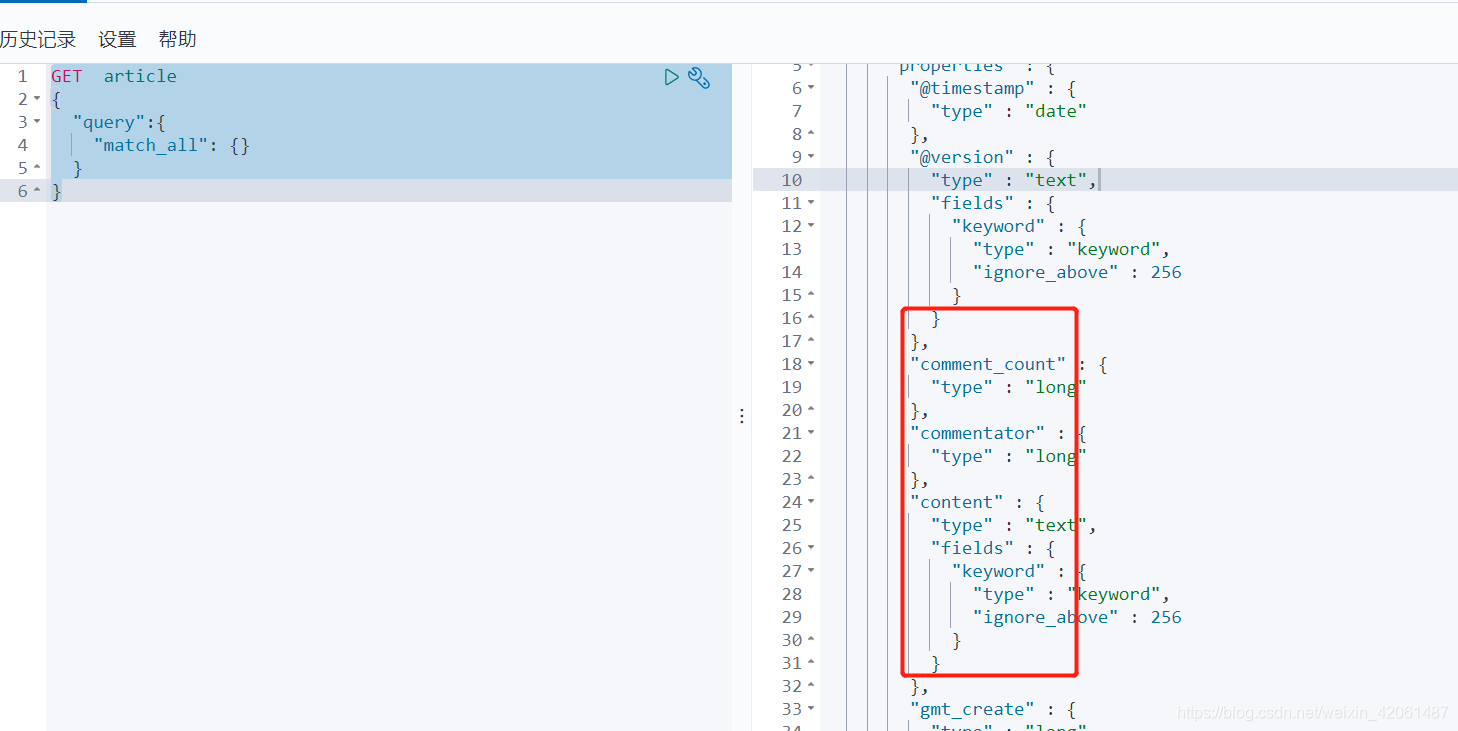Click the article index name in editor

click(140, 76)
